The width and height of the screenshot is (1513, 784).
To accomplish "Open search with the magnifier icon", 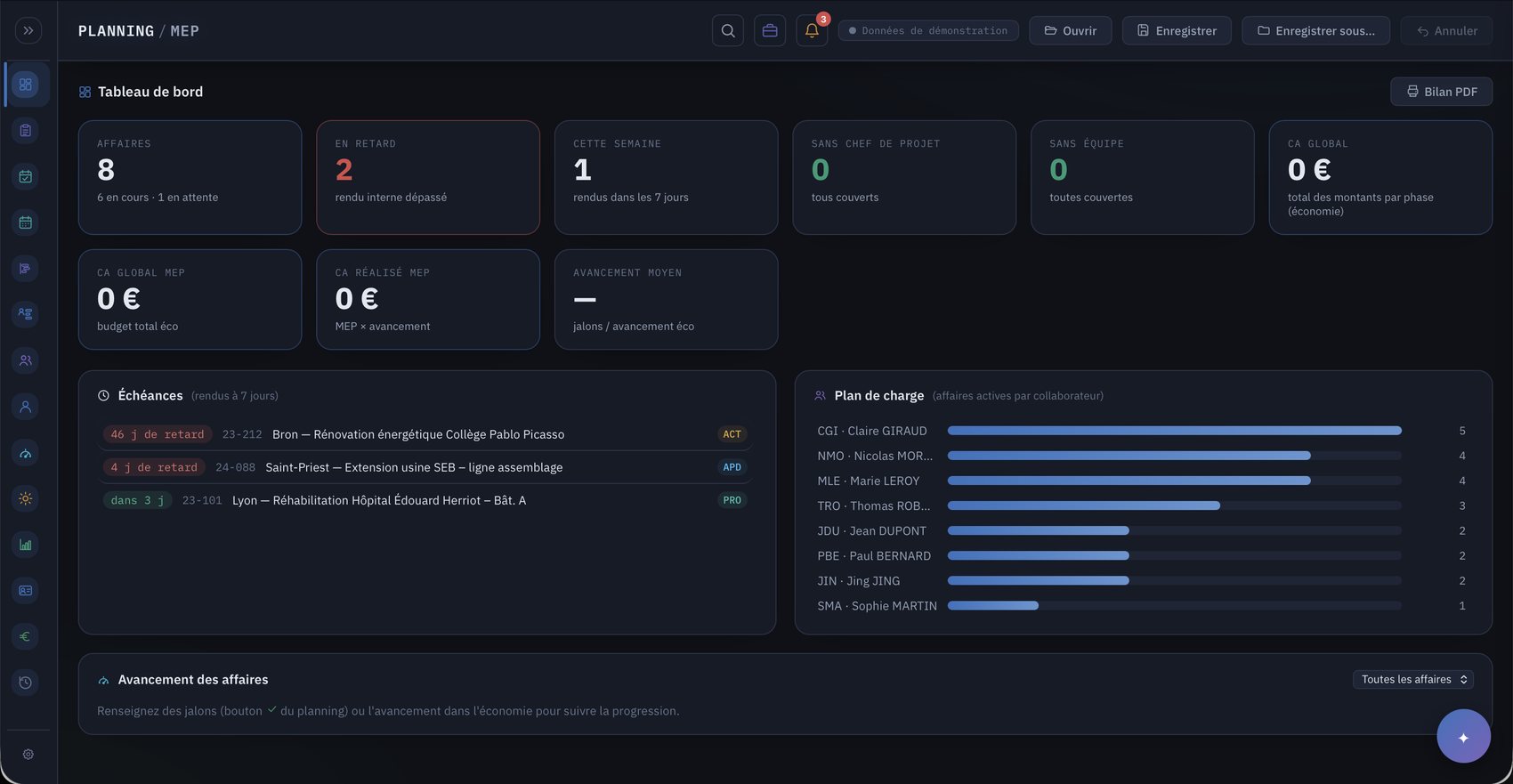I will (x=728, y=30).
